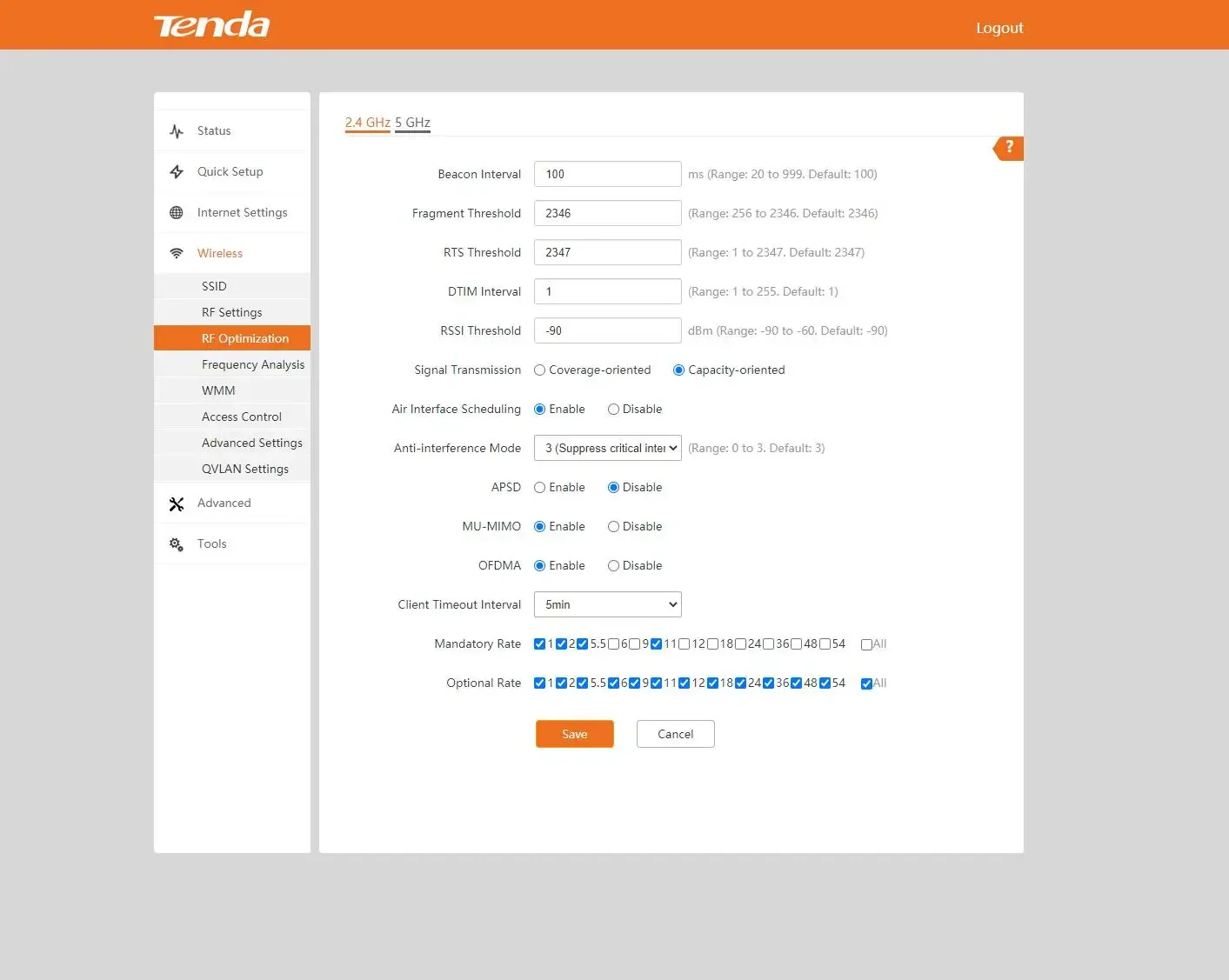The image size is (1229, 980).
Task: Check Mandatory Rate 54 checkbox
Action: click(x=825, y=644)
